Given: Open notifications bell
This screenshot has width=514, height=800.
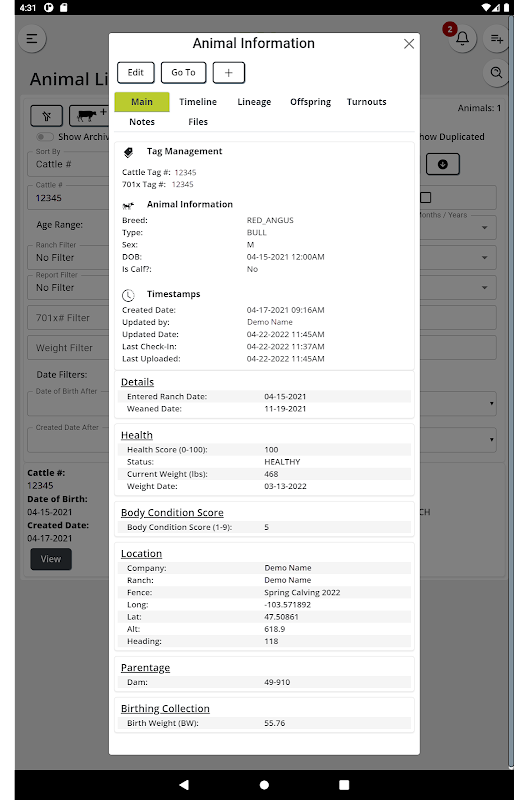Looking at the screenshot, I should click(462, 38).
